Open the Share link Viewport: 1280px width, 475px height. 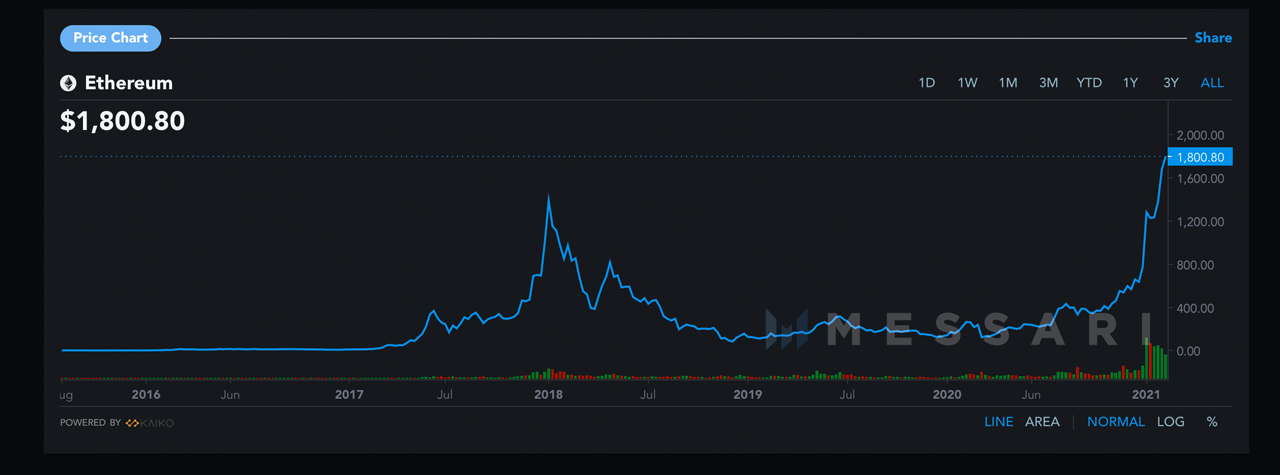coord(1213,38)
